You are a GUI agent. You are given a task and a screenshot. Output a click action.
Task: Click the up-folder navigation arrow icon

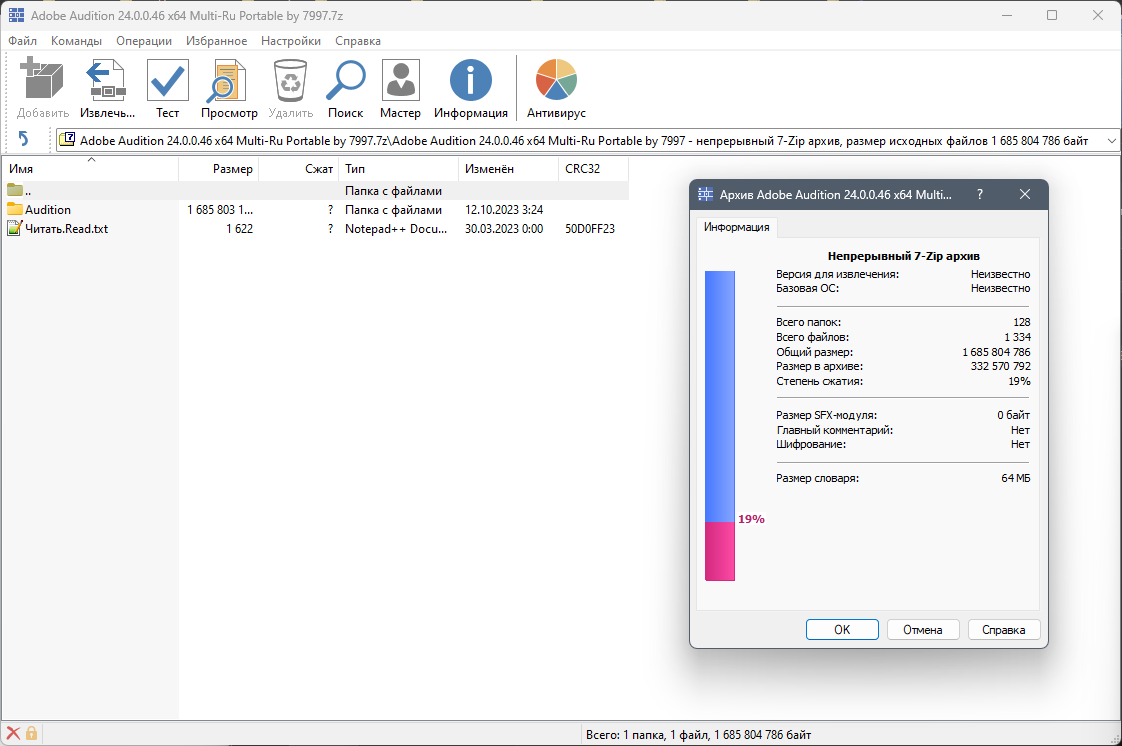tap(25, 140)
